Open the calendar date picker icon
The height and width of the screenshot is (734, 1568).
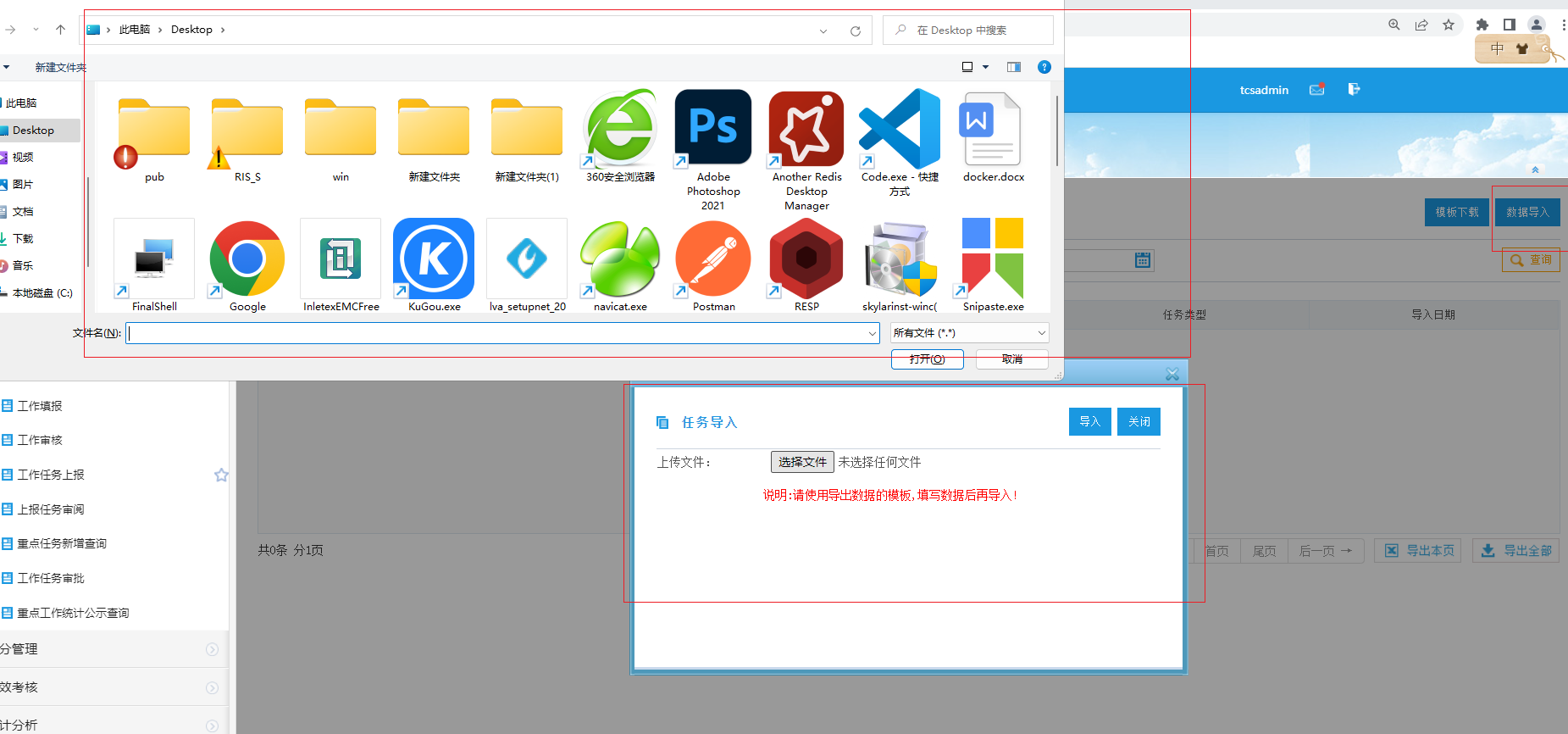click(x=1143, y=260)
